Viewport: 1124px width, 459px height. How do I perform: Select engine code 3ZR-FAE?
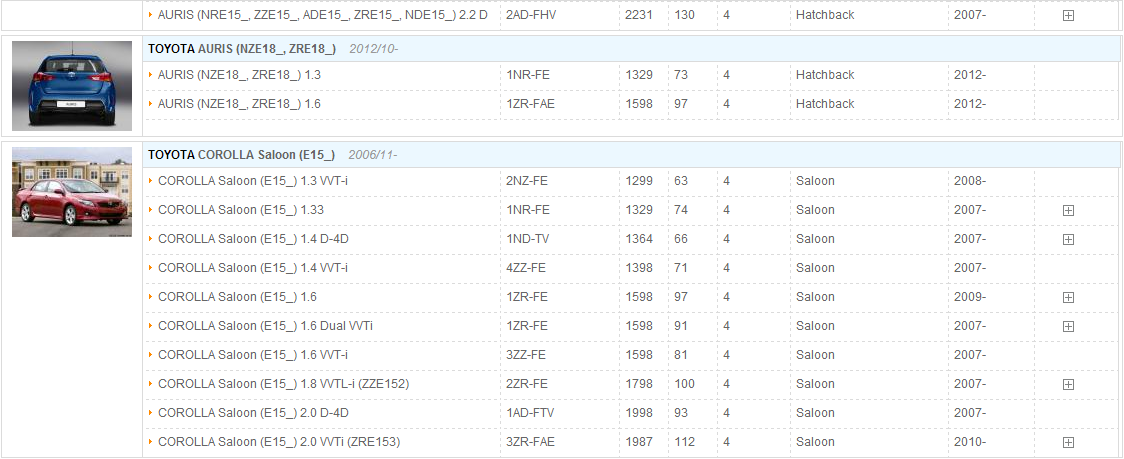(530, 442)
